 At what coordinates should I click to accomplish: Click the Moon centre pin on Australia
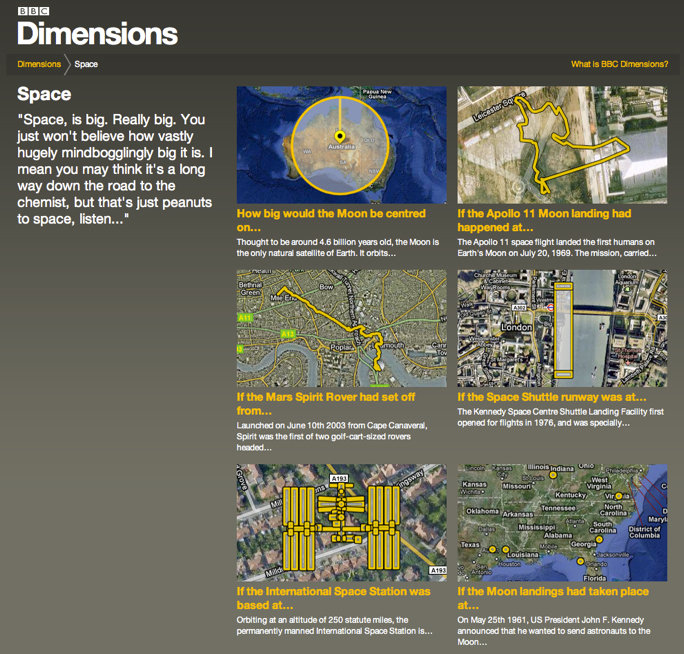click(x=339, y=136)
